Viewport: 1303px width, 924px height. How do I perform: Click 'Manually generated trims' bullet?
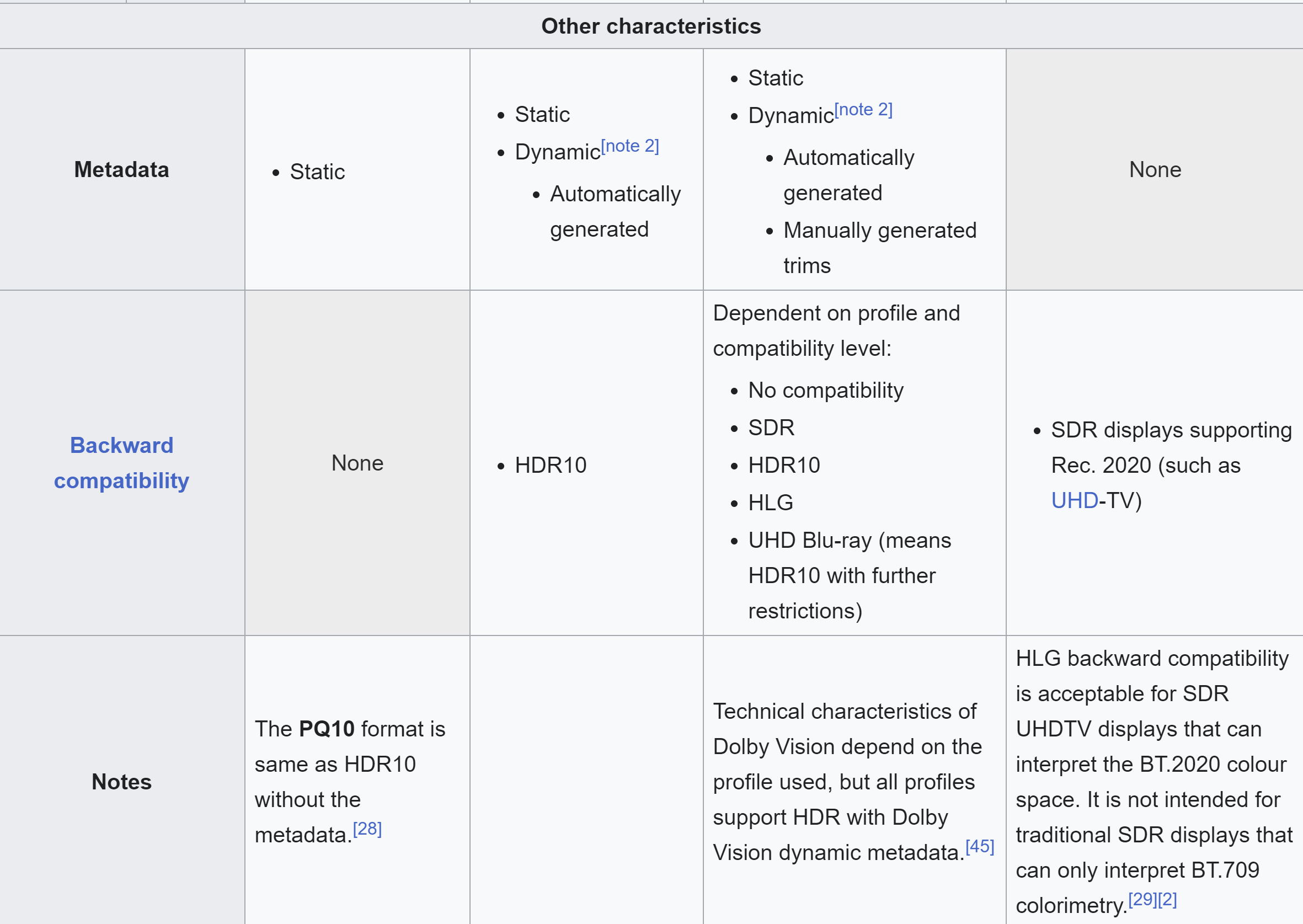[880, 248]
